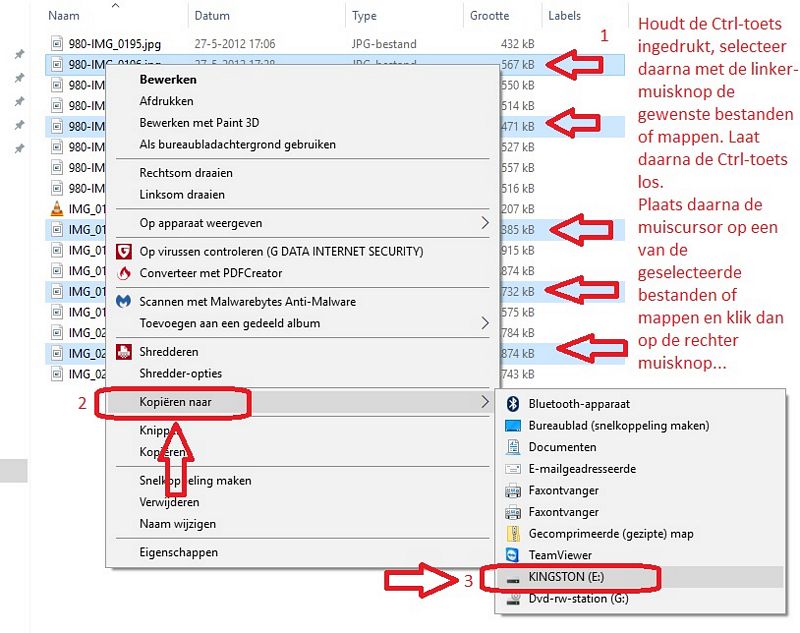Click the file icon of 980-IMG_0195.jpg
800x633 pixels.
click(x=57, y=44)
